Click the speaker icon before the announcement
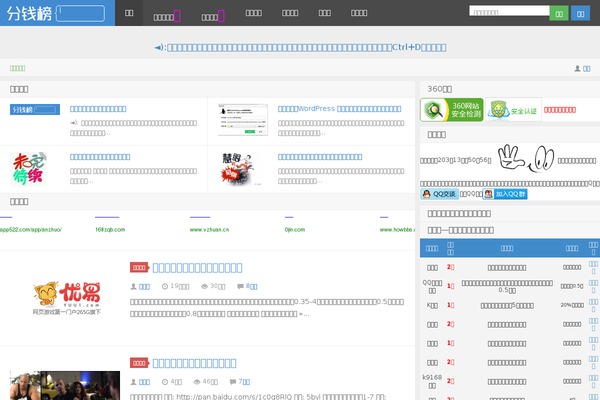This screenshot has width=600, height=400. coord(159,48)
